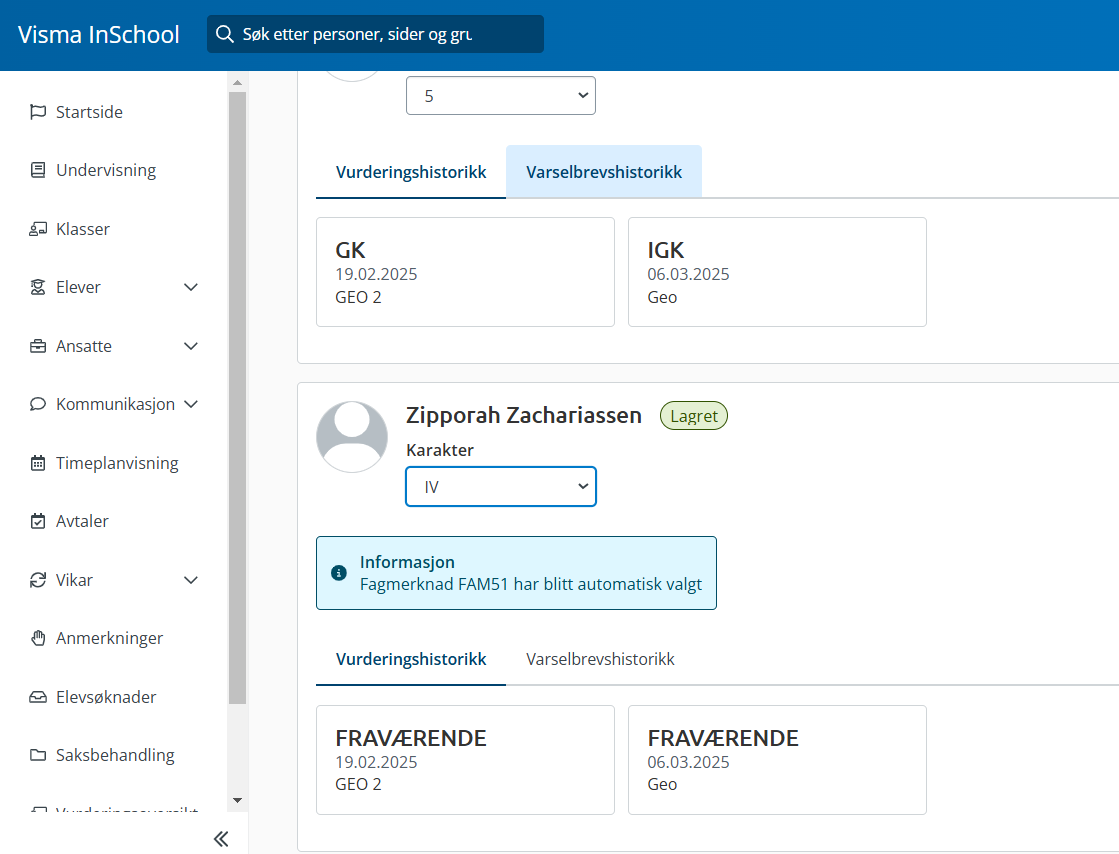Click the Elever student icon
Viewport: 1119px width, 854px height.
[38, 287]
